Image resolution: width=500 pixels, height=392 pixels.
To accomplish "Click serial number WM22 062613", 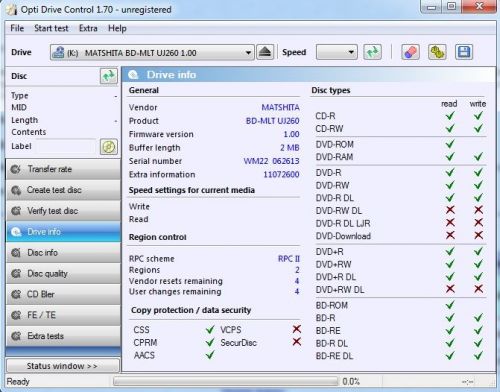I will point(271,161).
